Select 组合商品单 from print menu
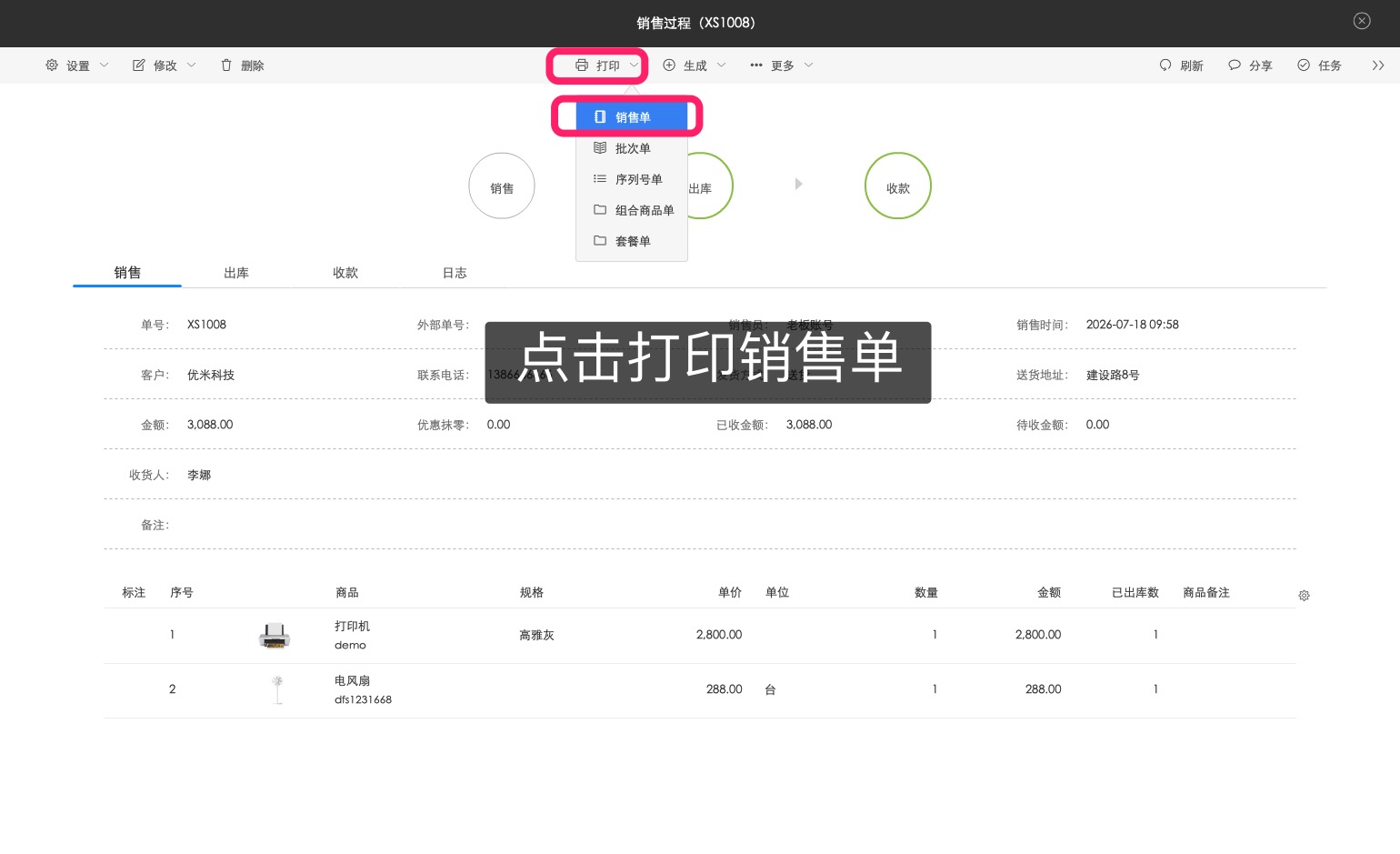 tap(632, 210)
